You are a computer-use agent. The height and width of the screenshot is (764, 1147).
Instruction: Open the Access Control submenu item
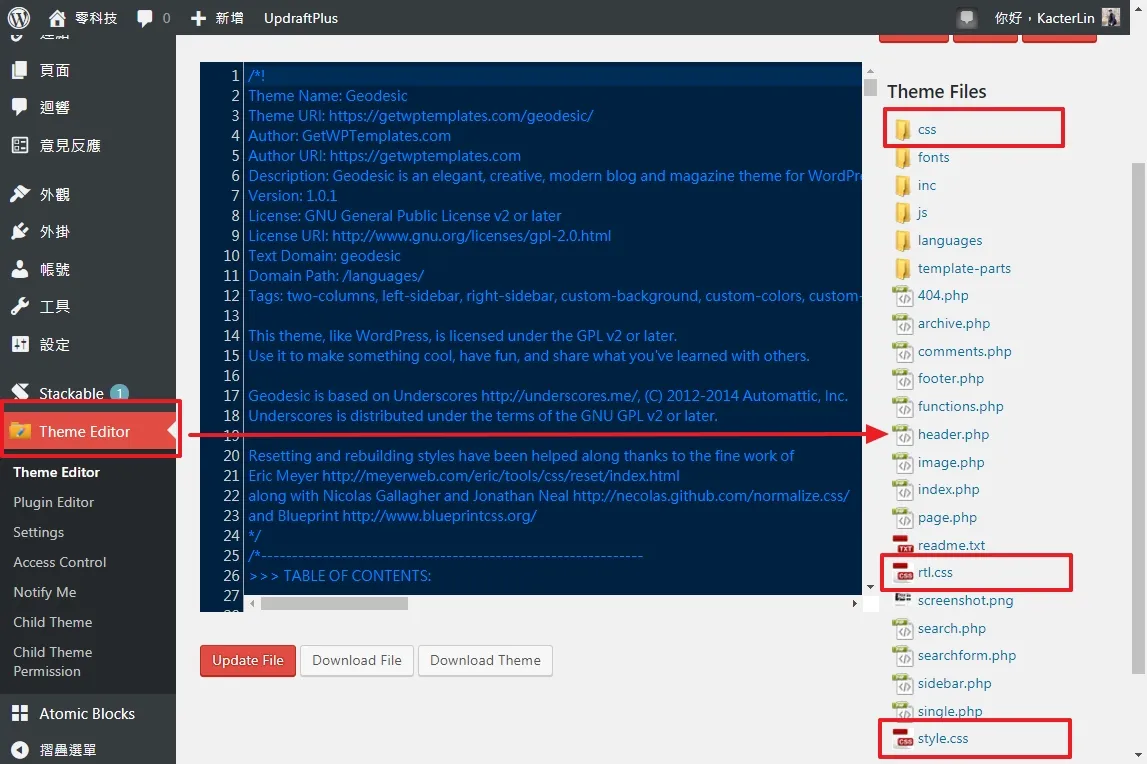point(60,562)
